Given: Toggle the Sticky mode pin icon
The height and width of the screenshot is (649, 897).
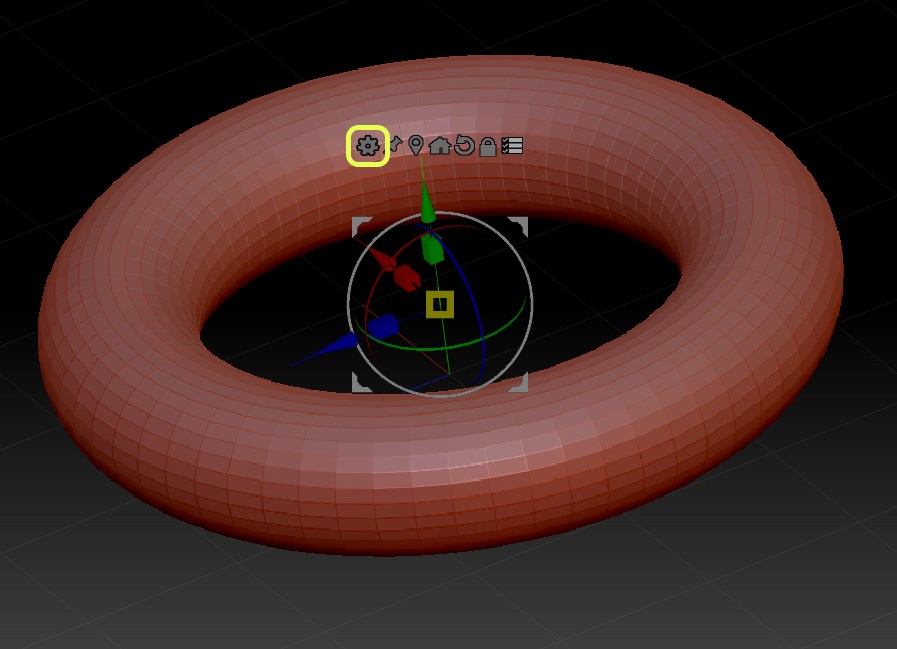Looking at the screenshot, I should click(x=396, y=144).
